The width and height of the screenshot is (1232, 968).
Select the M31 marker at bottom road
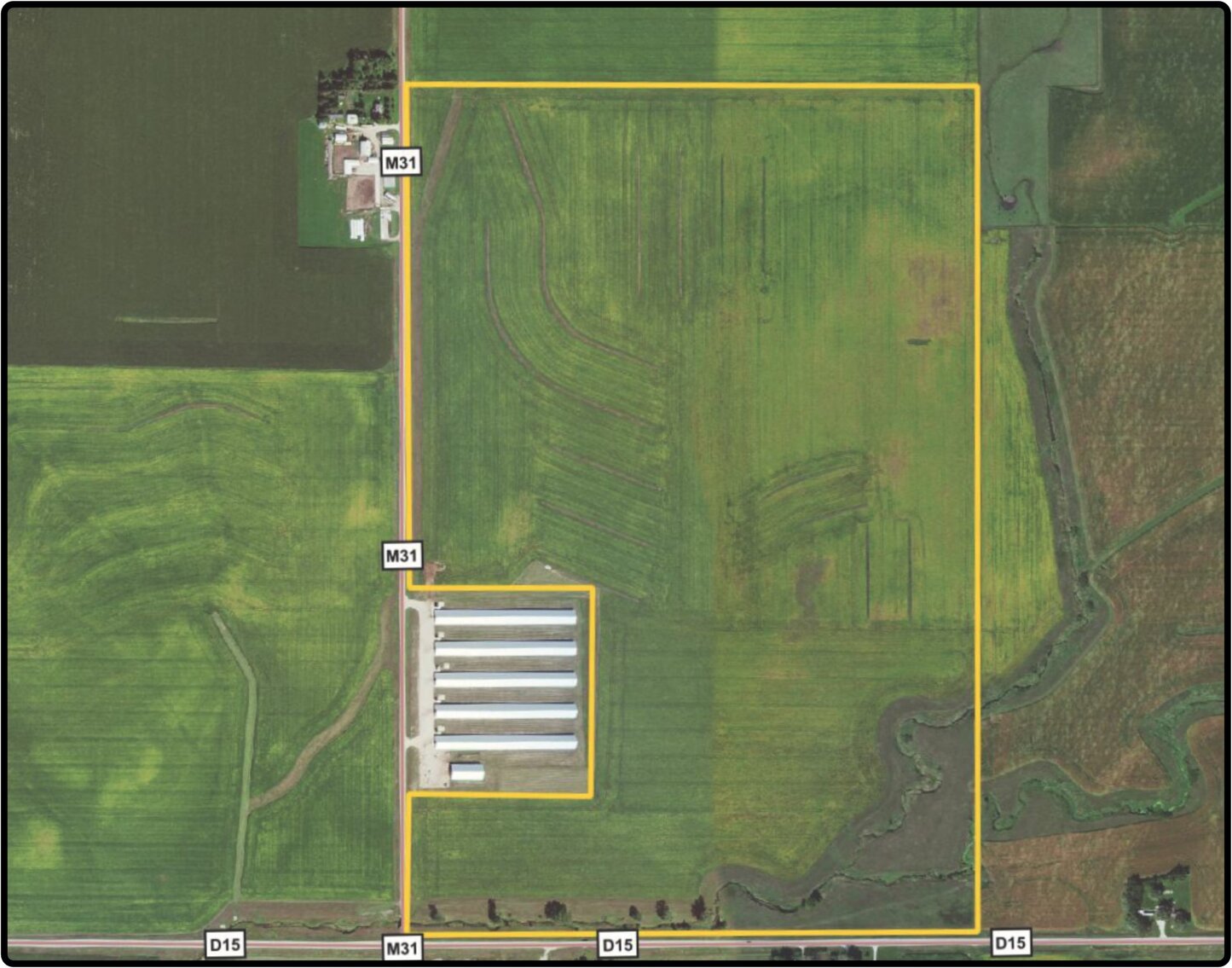click(404, 945)
